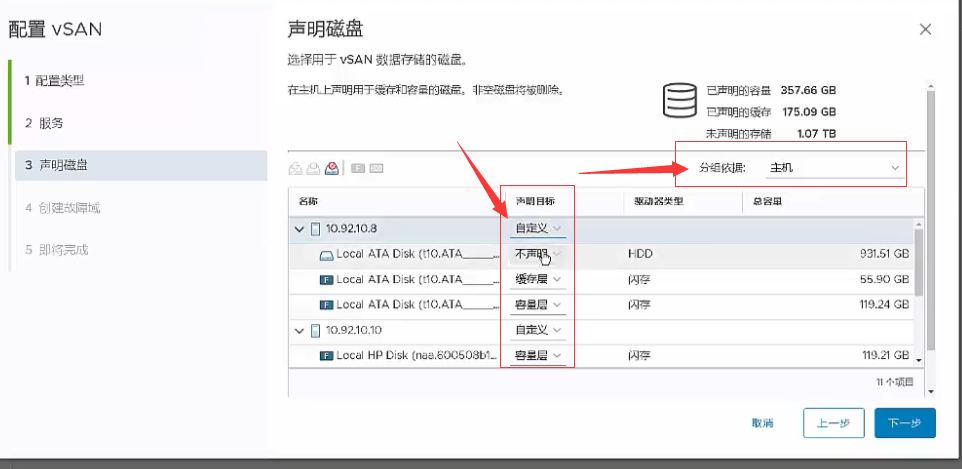
Task: Open 容量层 dropdown for the 119.24 GB disk
Action: click(538, 304)
